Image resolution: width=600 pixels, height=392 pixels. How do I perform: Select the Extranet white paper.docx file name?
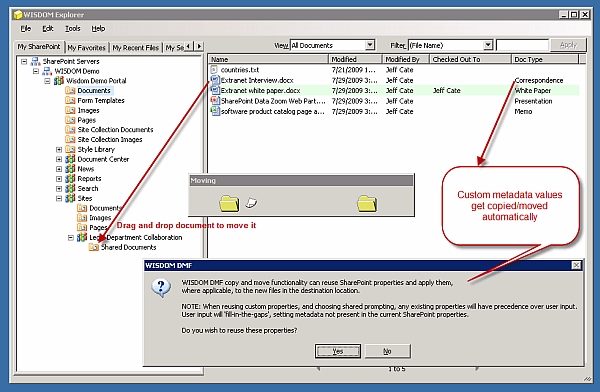click(x=261, y=91)
